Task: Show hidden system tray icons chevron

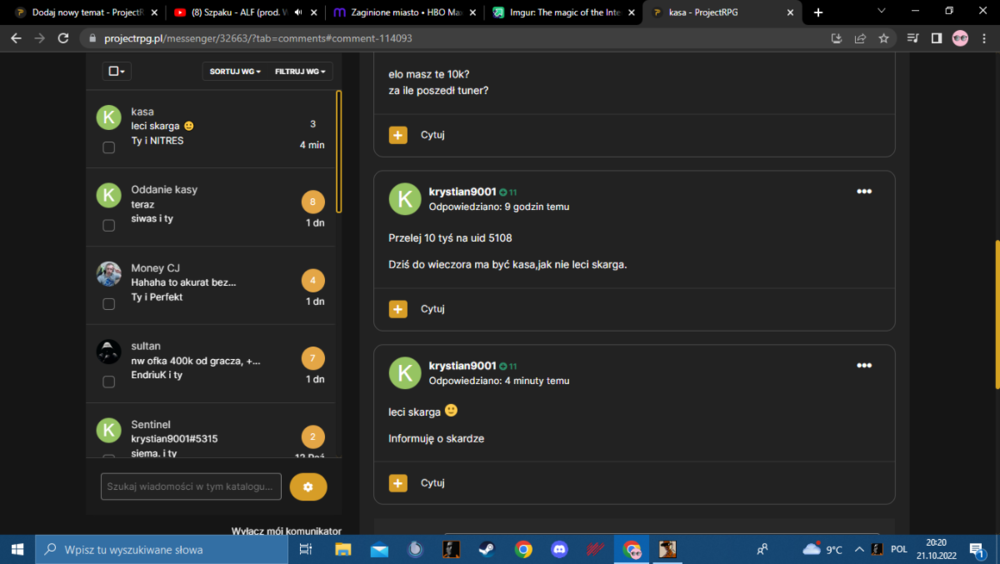Action: (859, 549)
